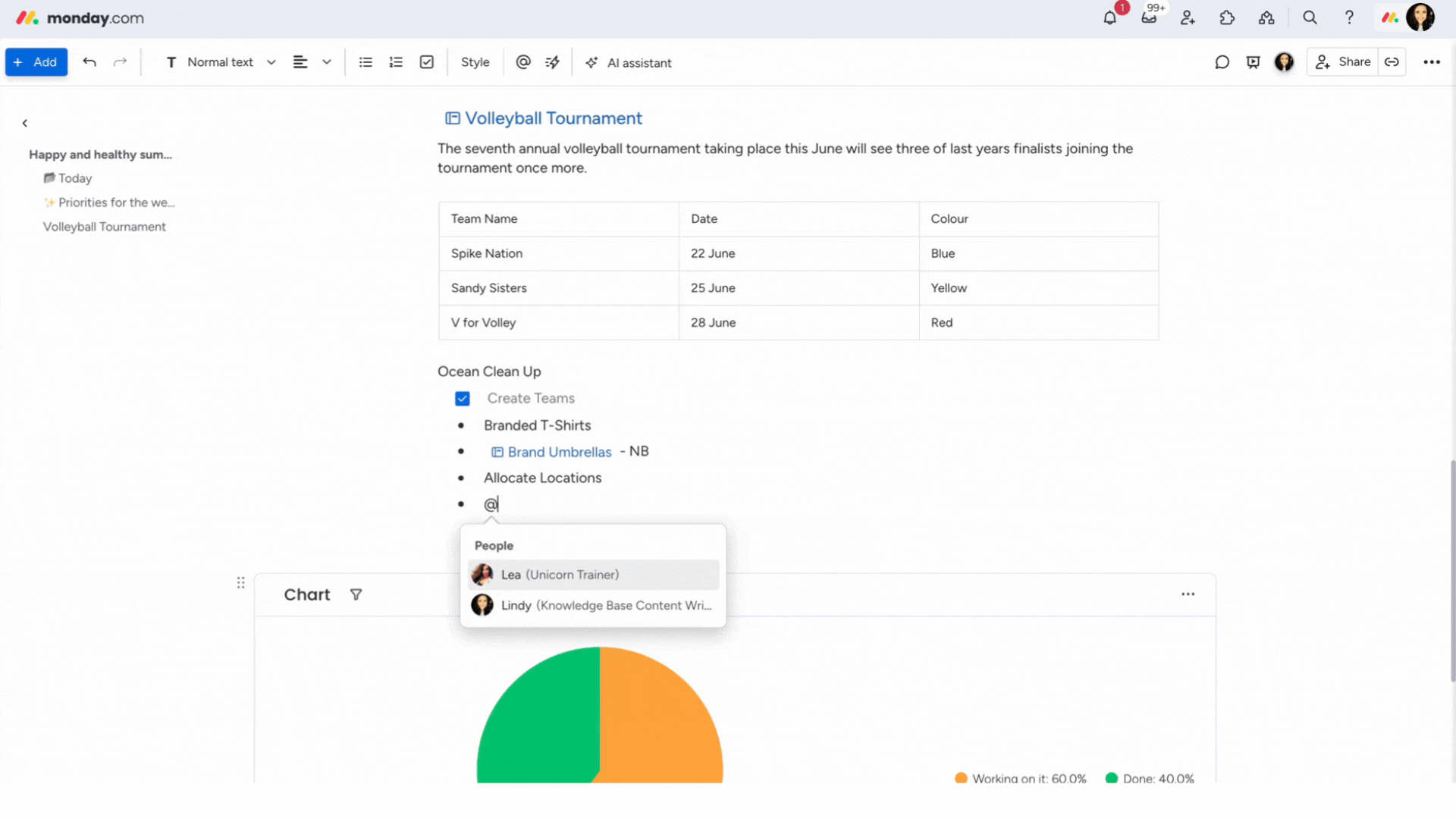Viewport: 1456px width, 819px height.
Task: Open the three-dot doc menu
Action: 1432,62
